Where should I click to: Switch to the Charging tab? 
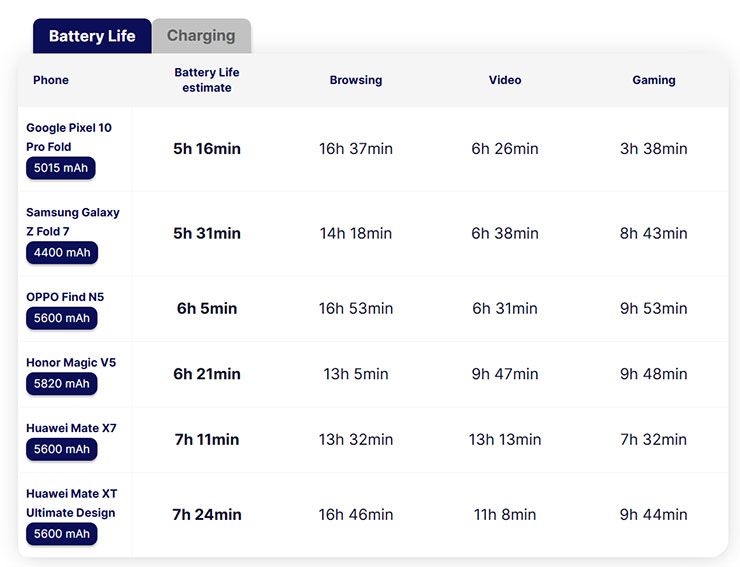(201, 36)
